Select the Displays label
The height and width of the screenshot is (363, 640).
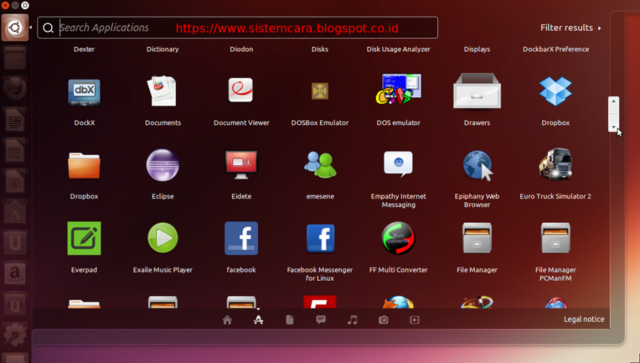[x=477, y=49]
